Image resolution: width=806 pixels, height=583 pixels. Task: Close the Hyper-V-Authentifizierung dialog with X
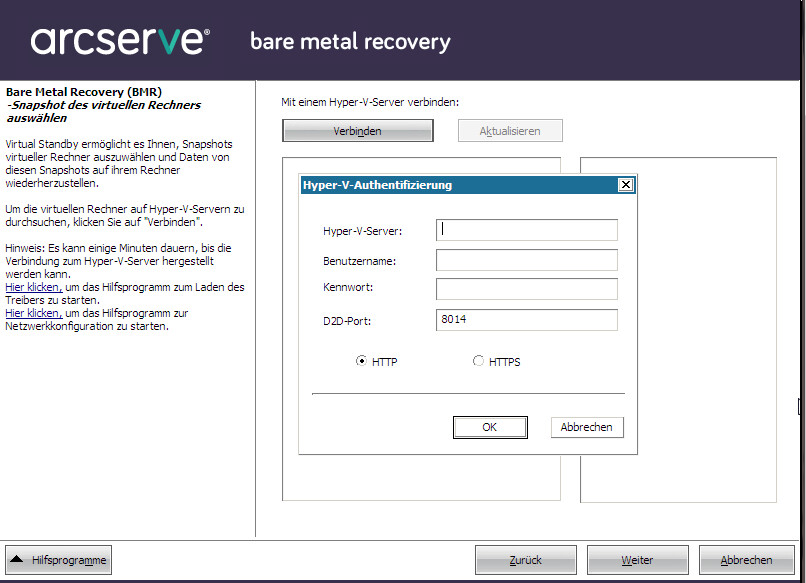click(x=626, y=184)
